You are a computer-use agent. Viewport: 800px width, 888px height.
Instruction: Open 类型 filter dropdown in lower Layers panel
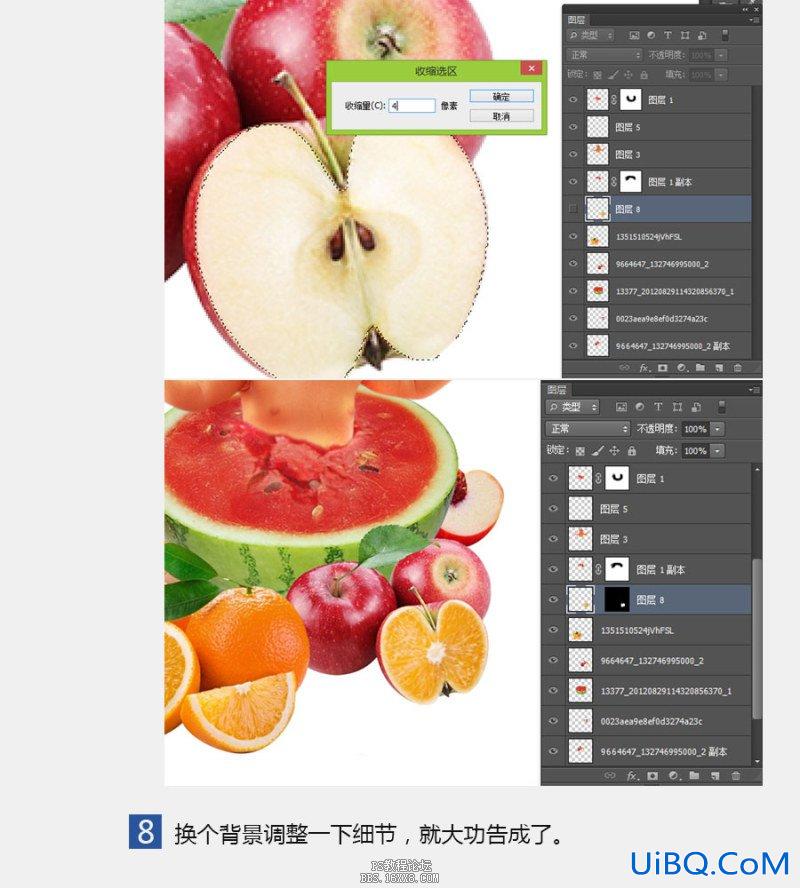[x=572, y=407]
